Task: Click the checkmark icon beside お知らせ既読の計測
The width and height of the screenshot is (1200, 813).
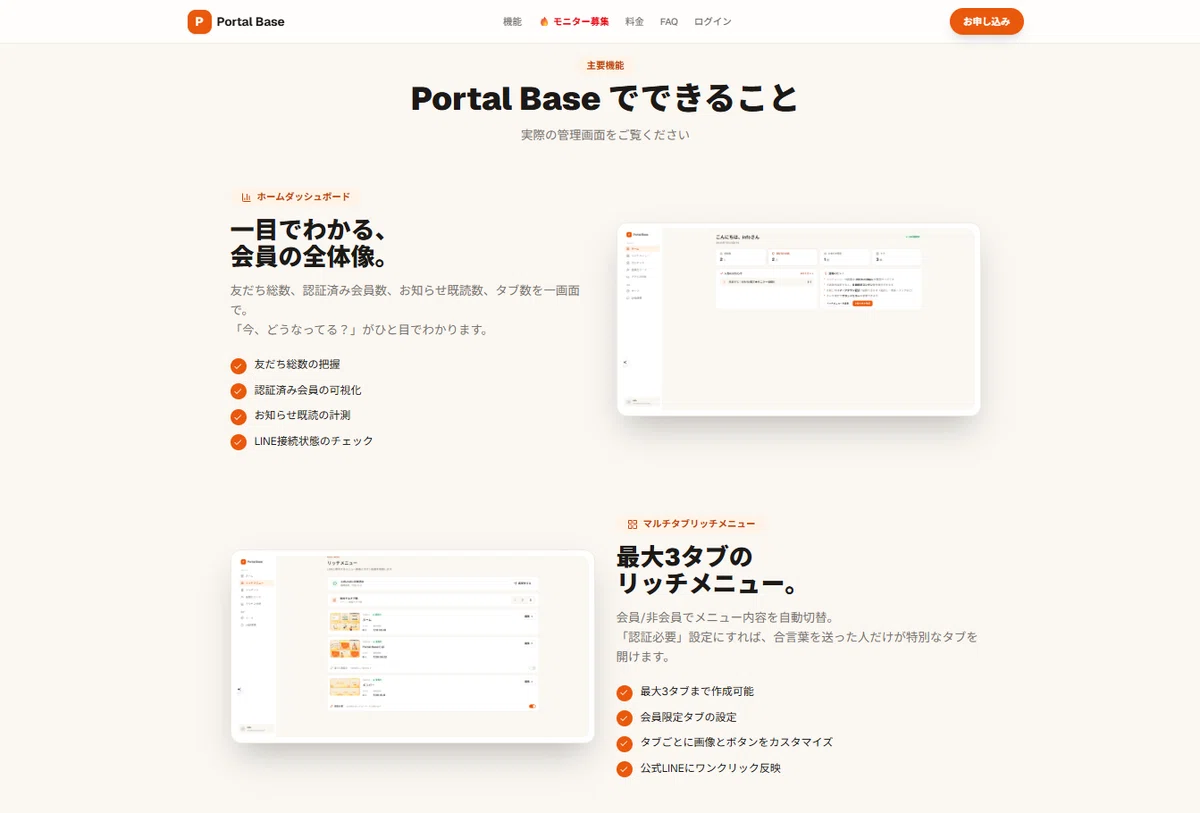Action: click(238, 416)
